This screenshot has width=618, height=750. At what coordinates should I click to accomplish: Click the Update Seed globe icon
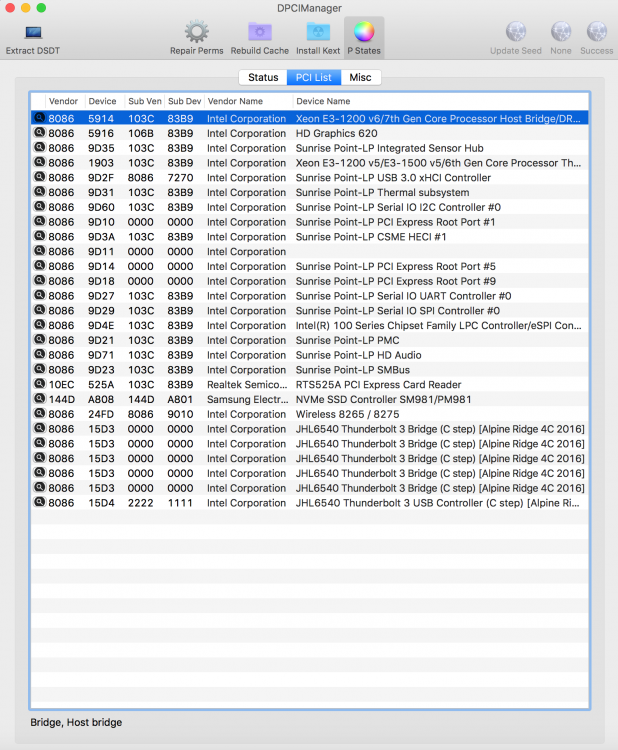click(x=516, y=32)
